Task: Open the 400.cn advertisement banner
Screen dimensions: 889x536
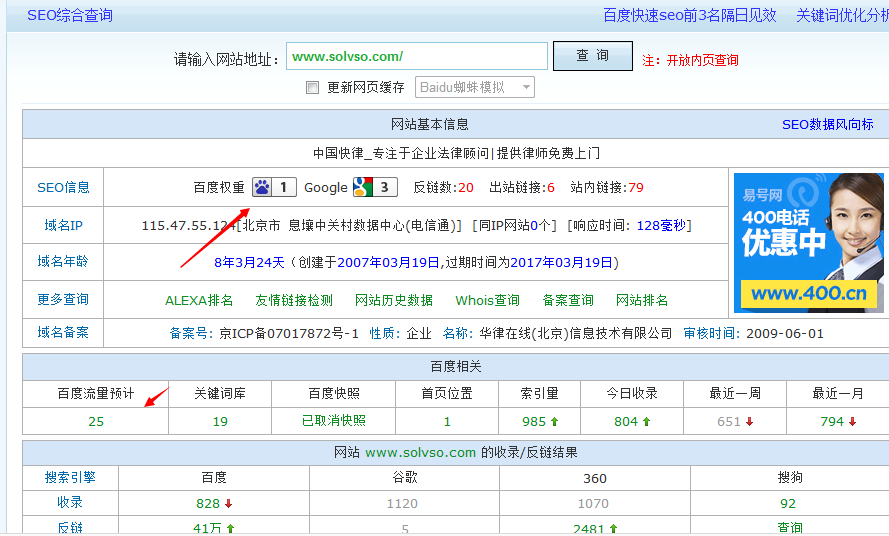Action: (808, 243)
